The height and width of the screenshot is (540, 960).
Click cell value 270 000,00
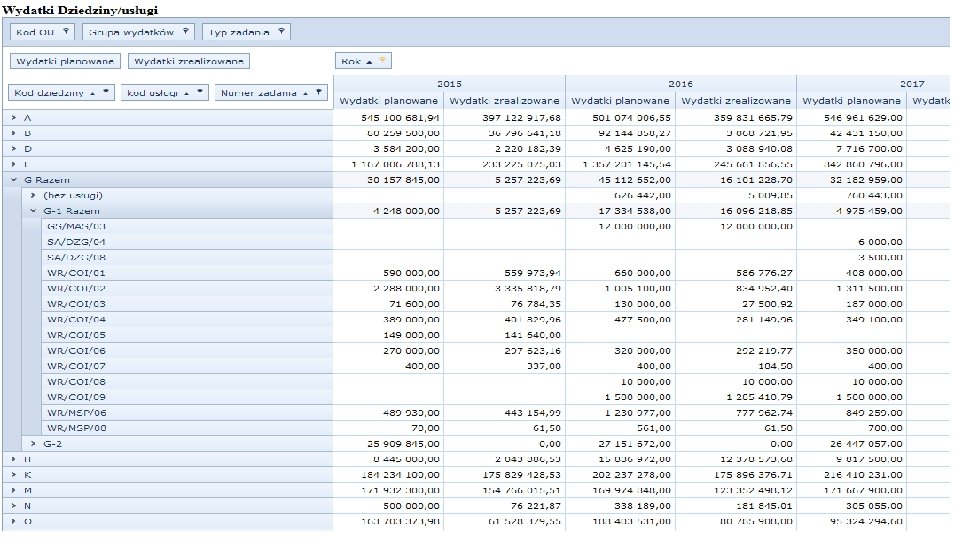pos(411,351)
